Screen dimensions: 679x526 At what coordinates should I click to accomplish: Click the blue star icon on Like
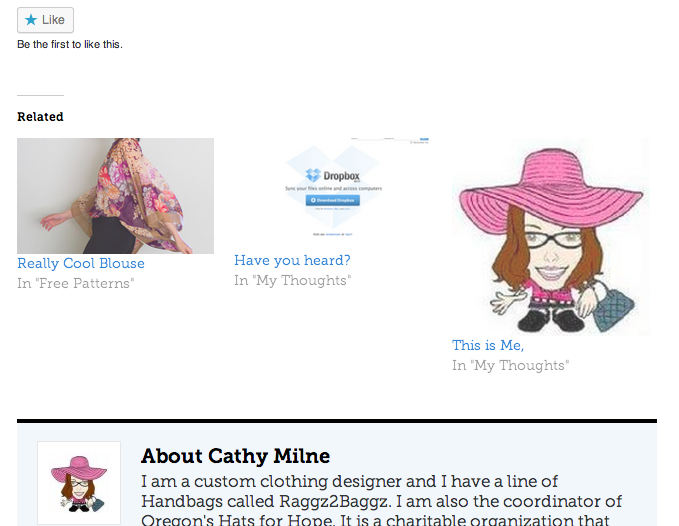click(x=31, y=20)
